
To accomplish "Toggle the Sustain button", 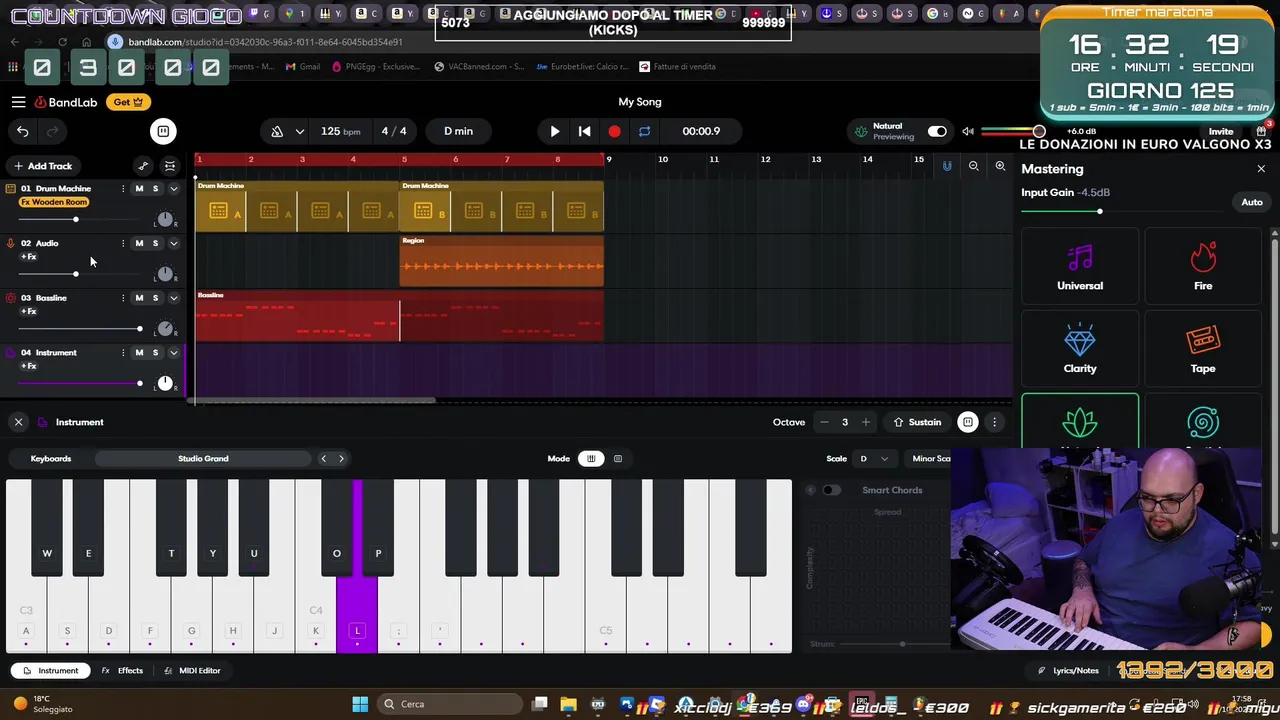I will point(917,422).
